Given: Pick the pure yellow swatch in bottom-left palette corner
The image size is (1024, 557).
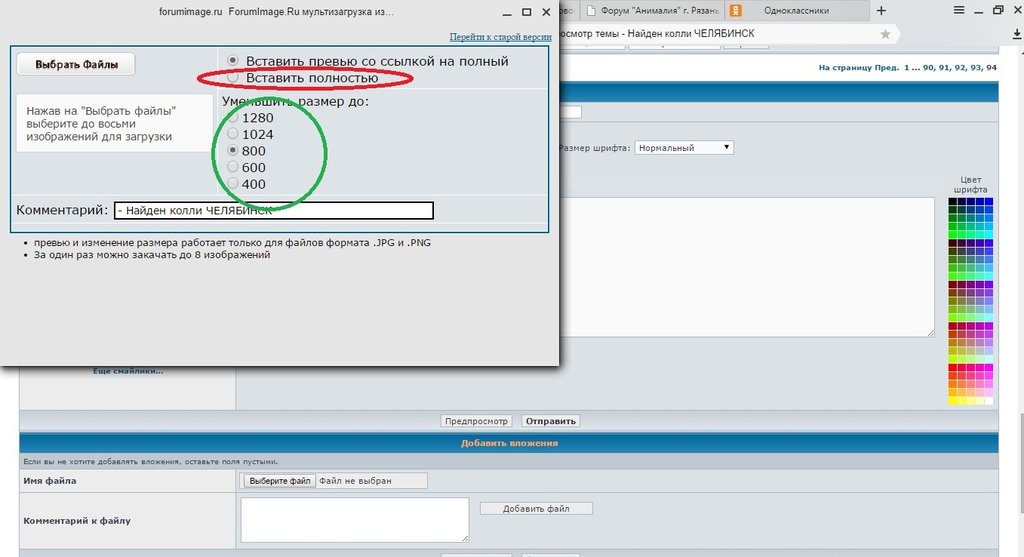Looking at the screenshot, I should (953, 400).
